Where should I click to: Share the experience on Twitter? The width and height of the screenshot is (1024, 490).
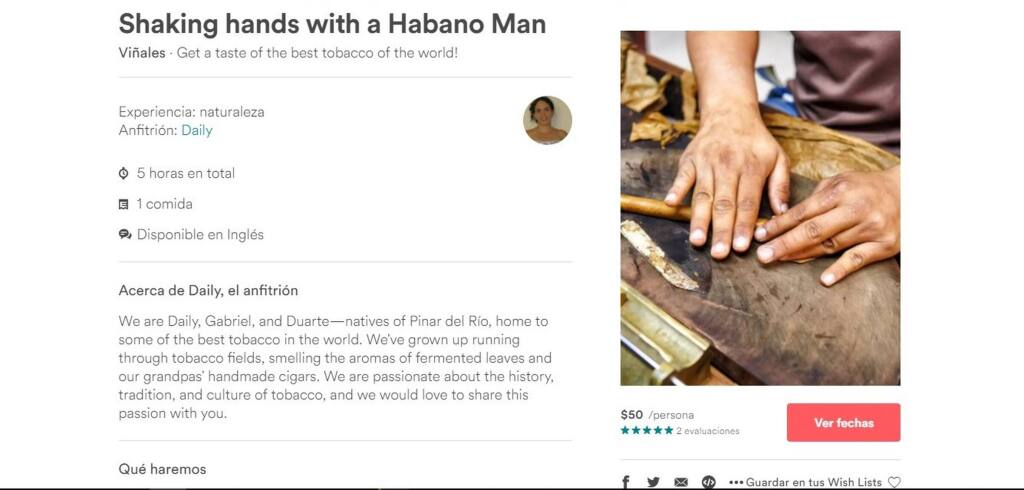point(653,482)
